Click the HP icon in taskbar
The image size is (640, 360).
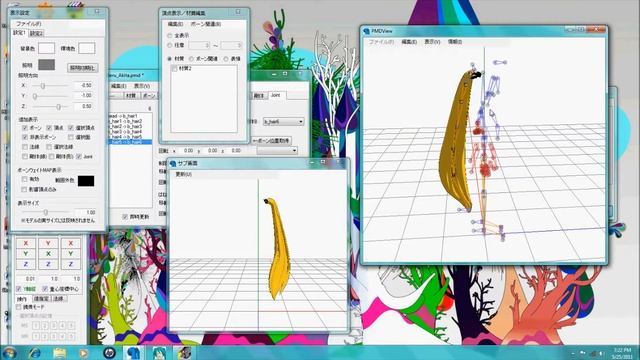(x=109, y=353)
